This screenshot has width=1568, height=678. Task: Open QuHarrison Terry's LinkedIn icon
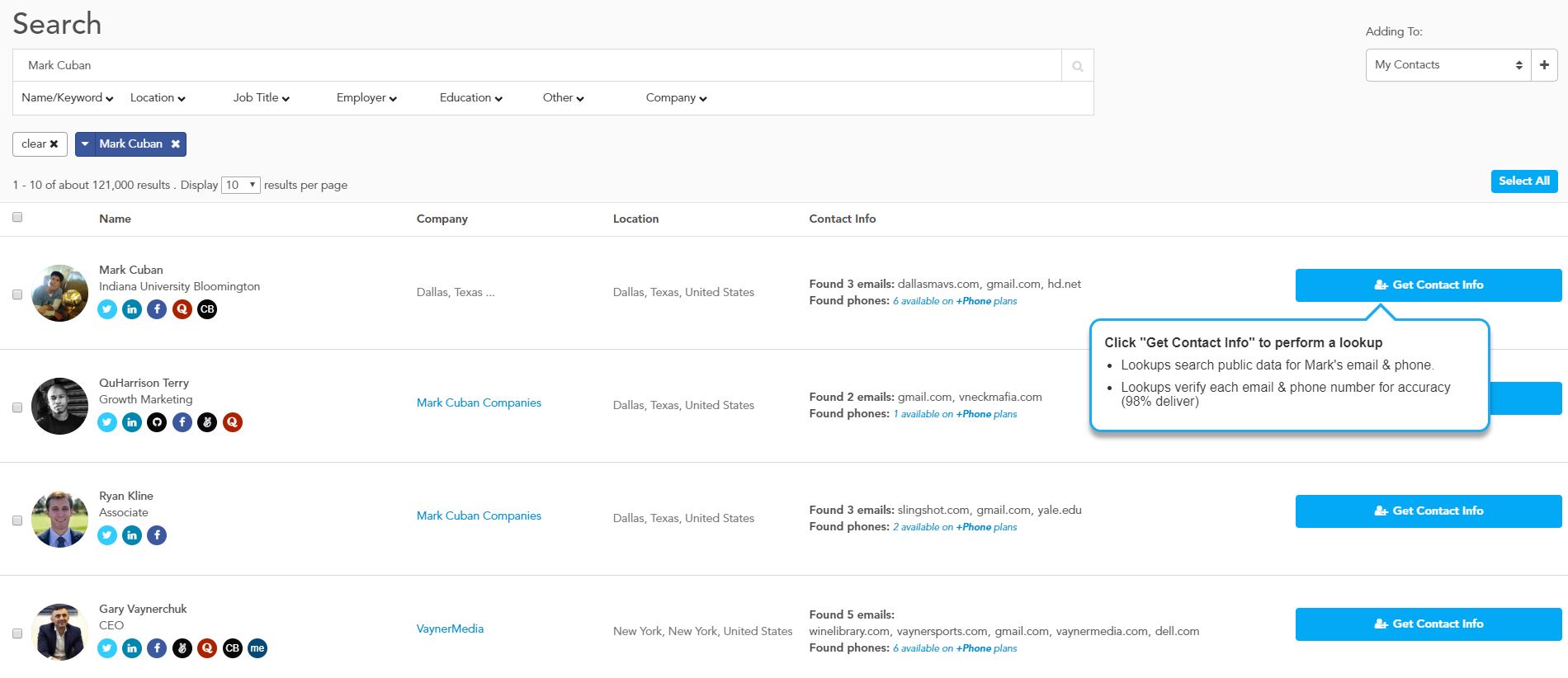(x=132, y=422)
